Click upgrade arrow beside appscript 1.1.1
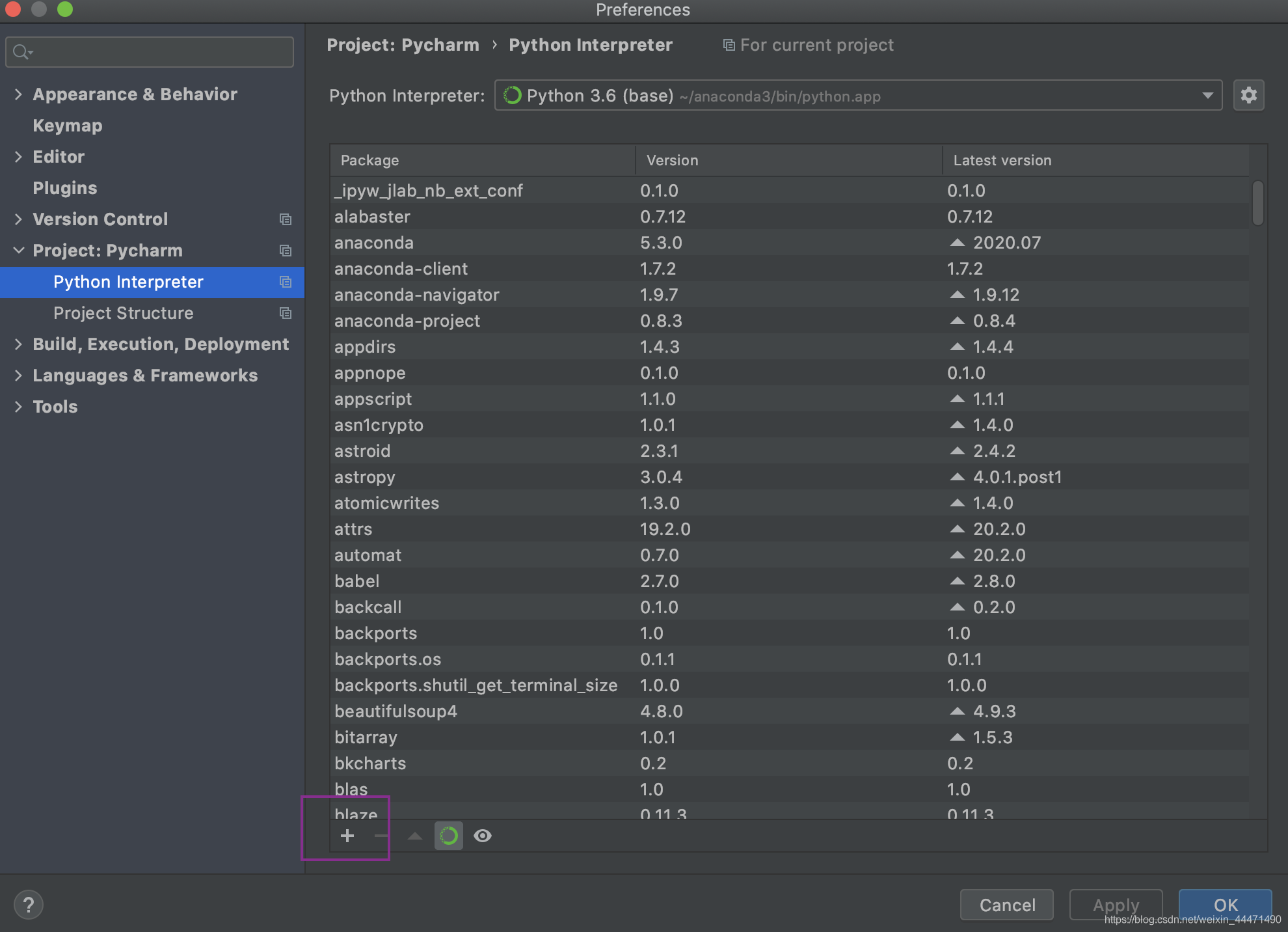Screen dimensions: 1288x932 tap(957, 399)
